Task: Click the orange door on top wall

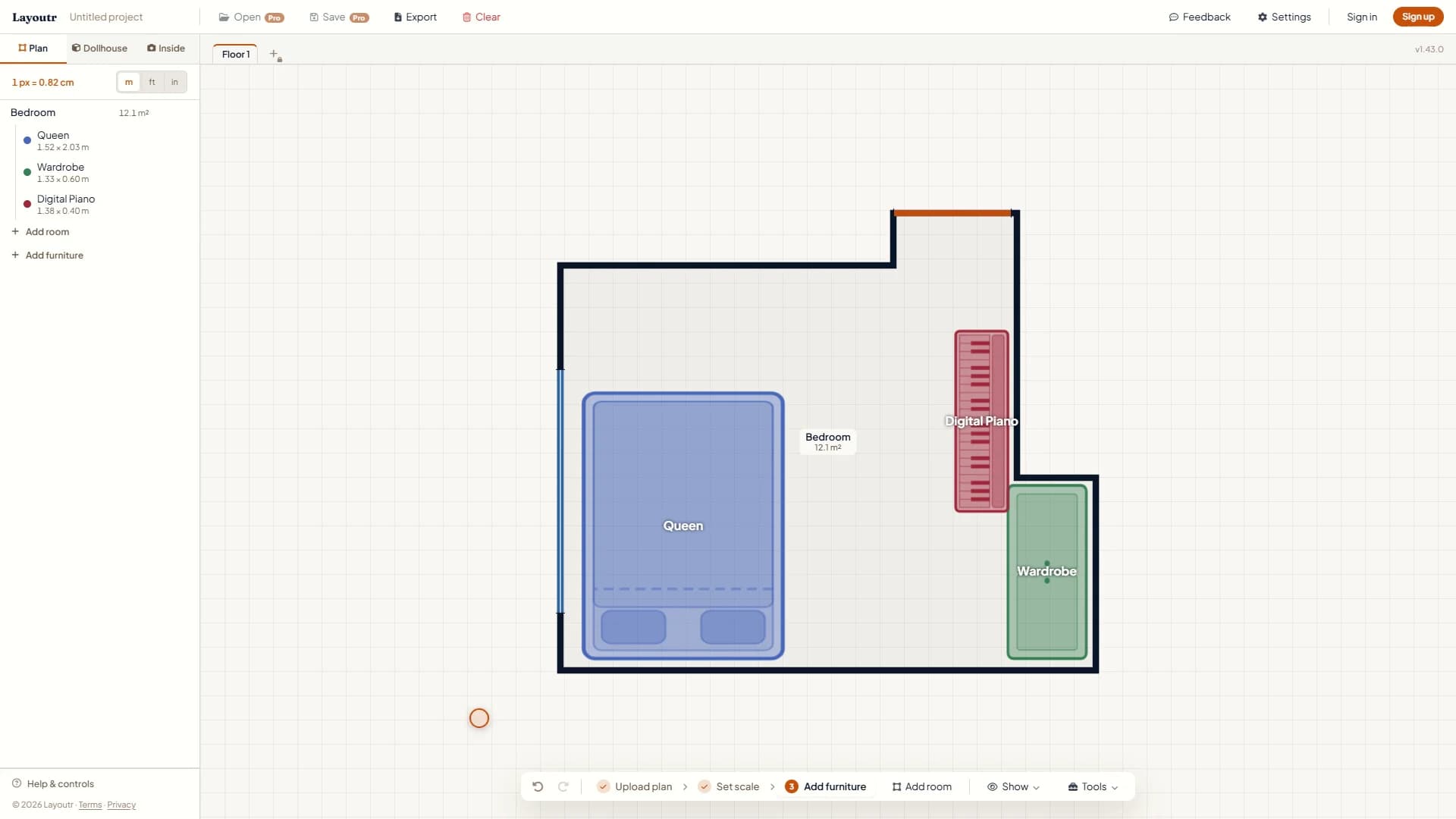Action: (953, 213)
